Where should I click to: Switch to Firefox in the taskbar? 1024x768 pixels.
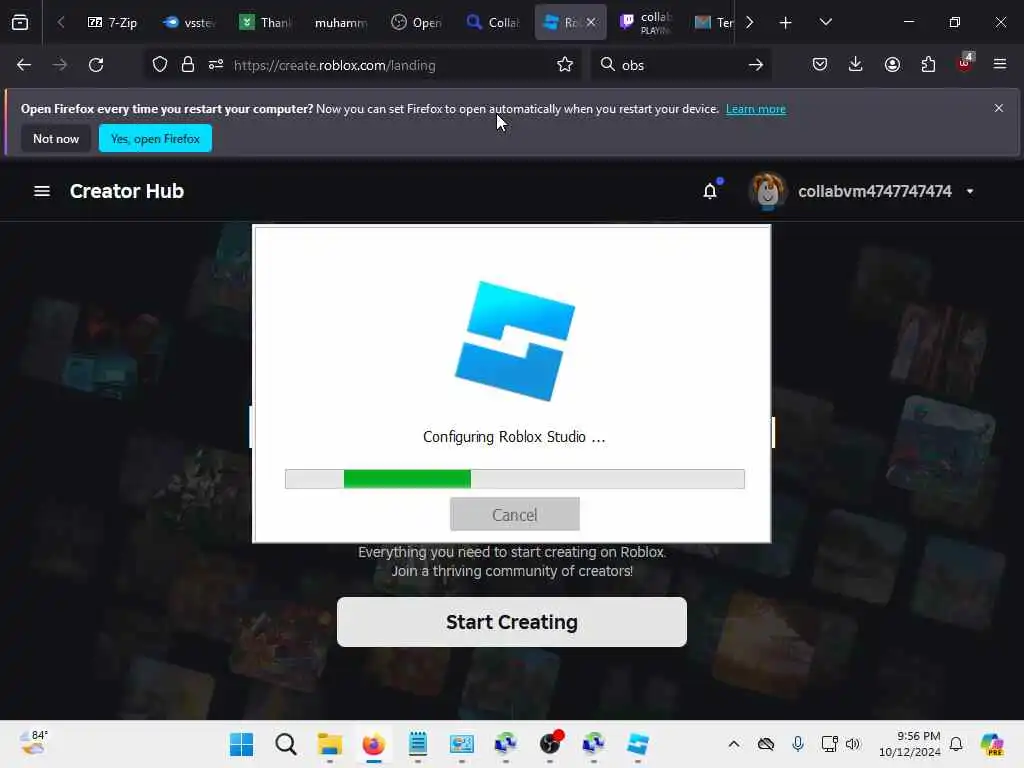pyautogui.click(x=374, y=744)
